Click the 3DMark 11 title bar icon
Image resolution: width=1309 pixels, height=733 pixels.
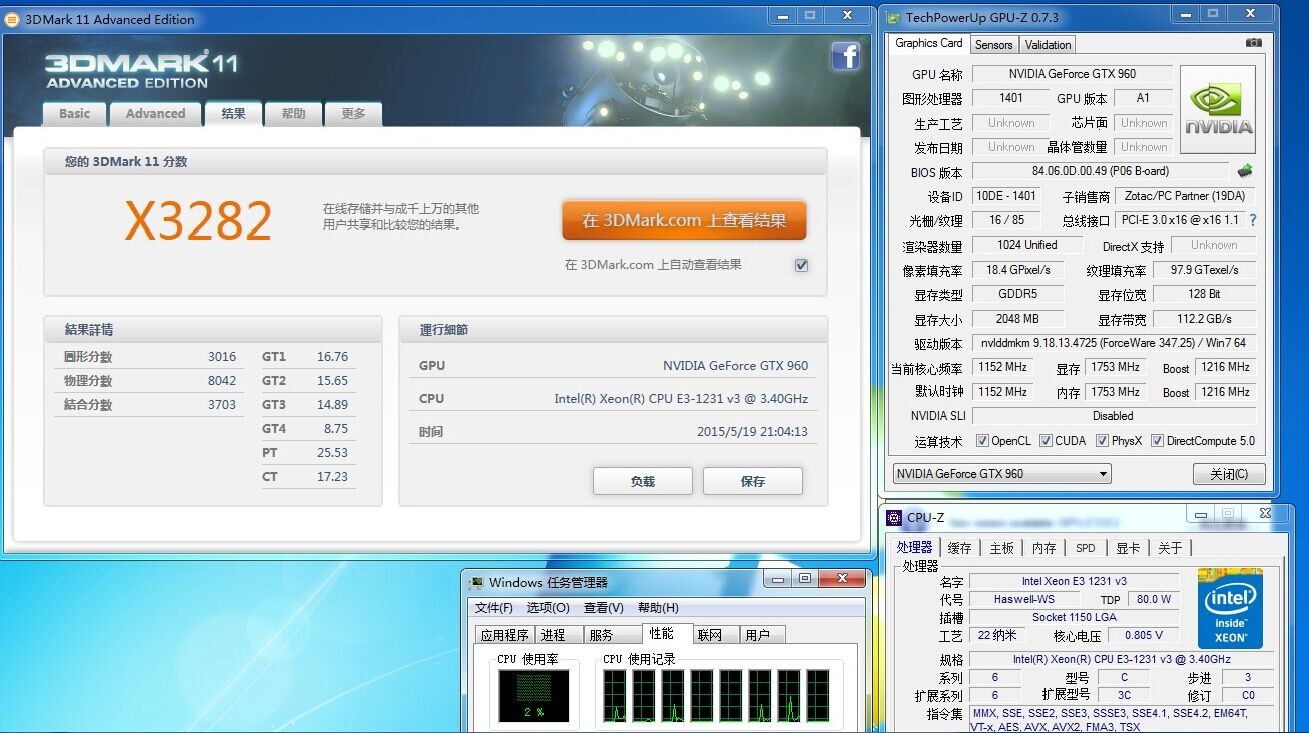coord(12,19)
